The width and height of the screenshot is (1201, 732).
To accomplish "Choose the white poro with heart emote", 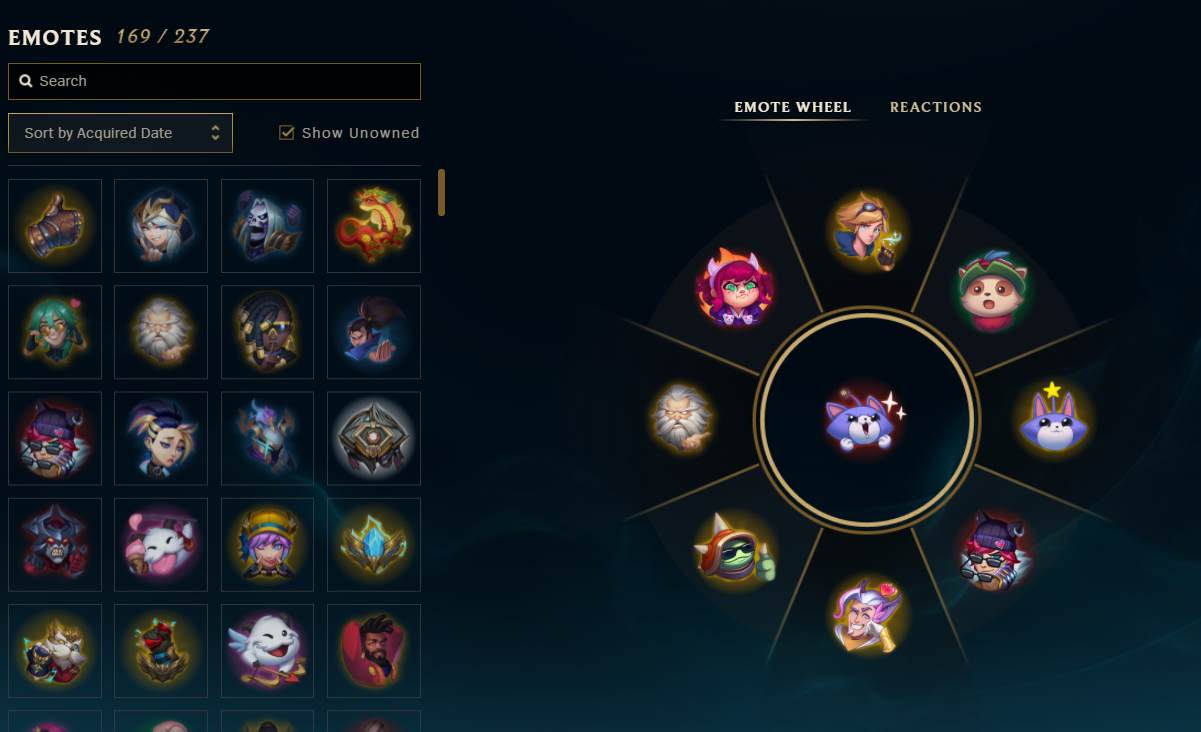I will pos(161,544).
